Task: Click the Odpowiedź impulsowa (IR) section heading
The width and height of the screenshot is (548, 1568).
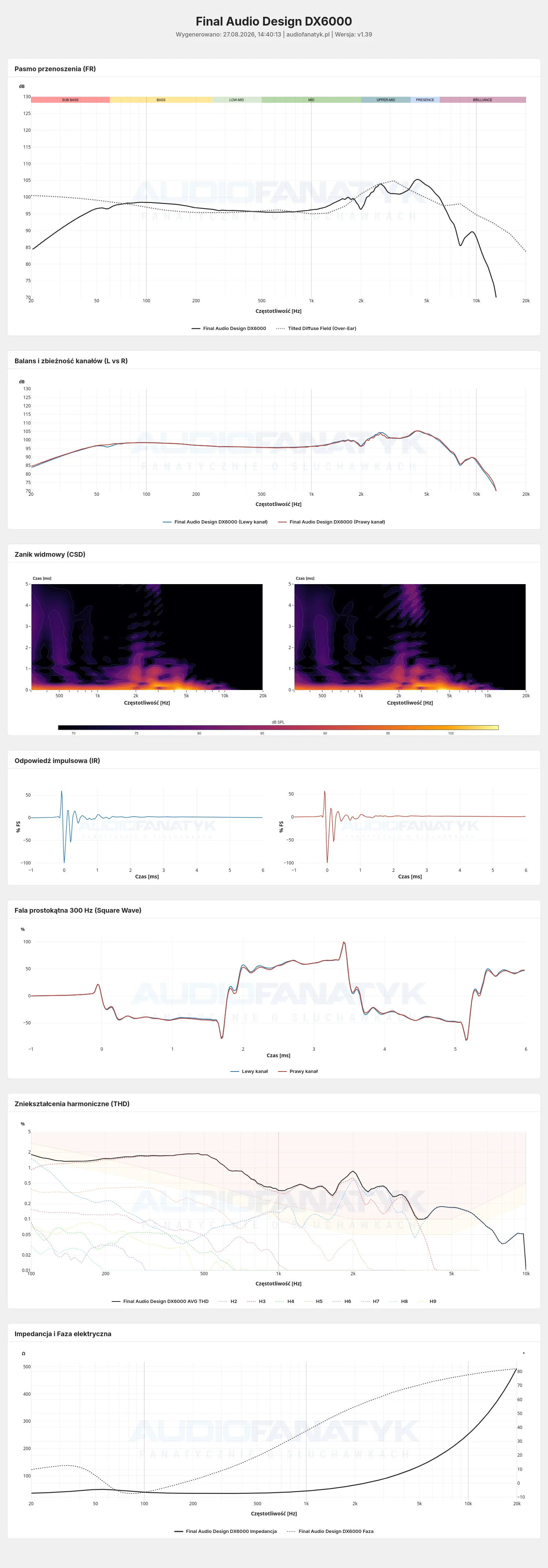Action: click(x=57, y=761)
